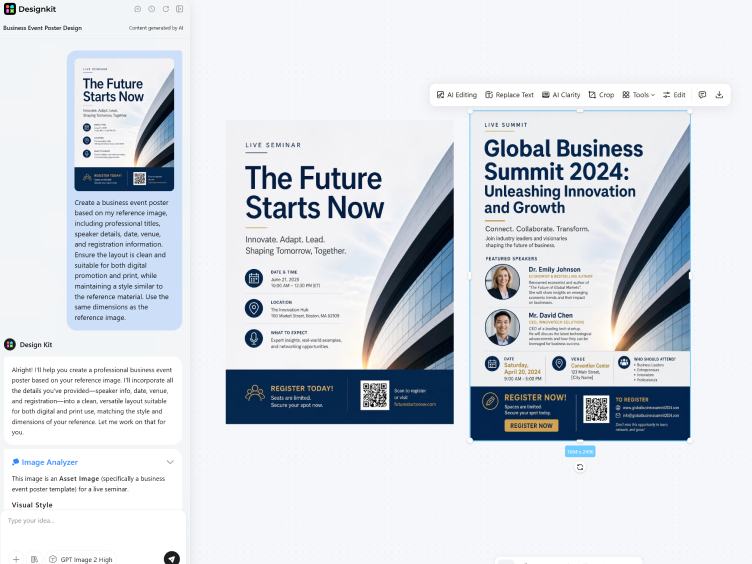Click the Designkit logo icon
The width and height of the screenshot is (752, 564).
(x=10, y=9)
